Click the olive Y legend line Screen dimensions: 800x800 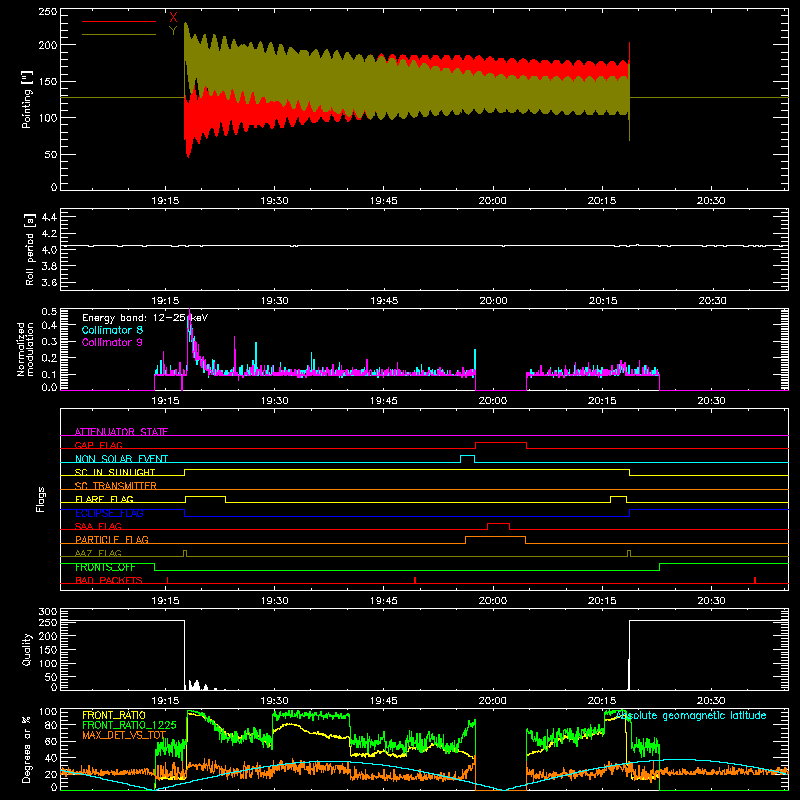coord(119,34)
